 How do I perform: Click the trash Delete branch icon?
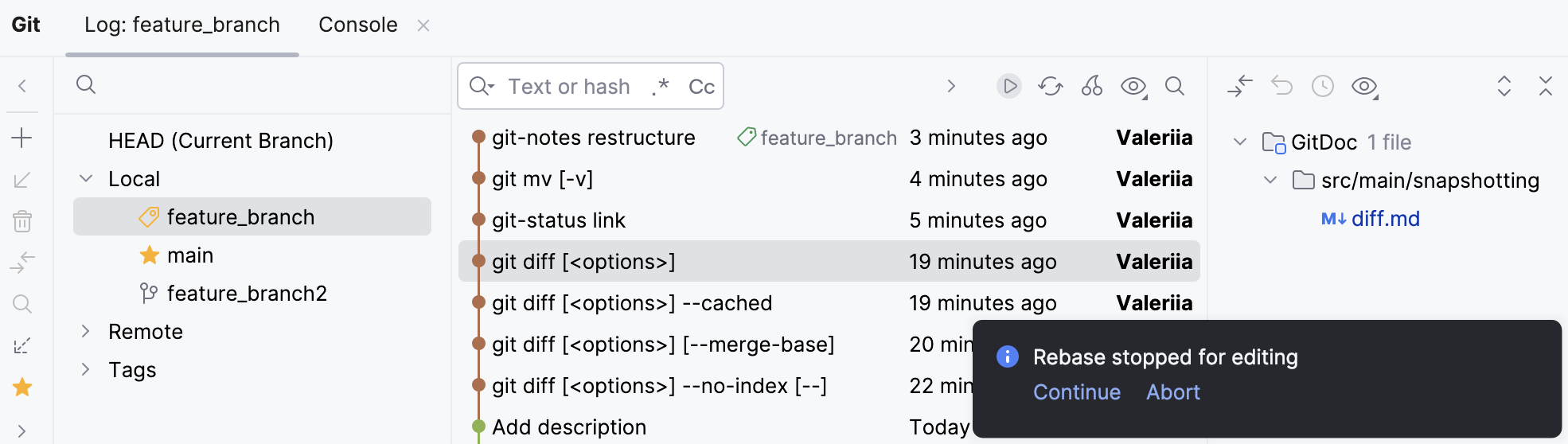[x=22, y=221]
